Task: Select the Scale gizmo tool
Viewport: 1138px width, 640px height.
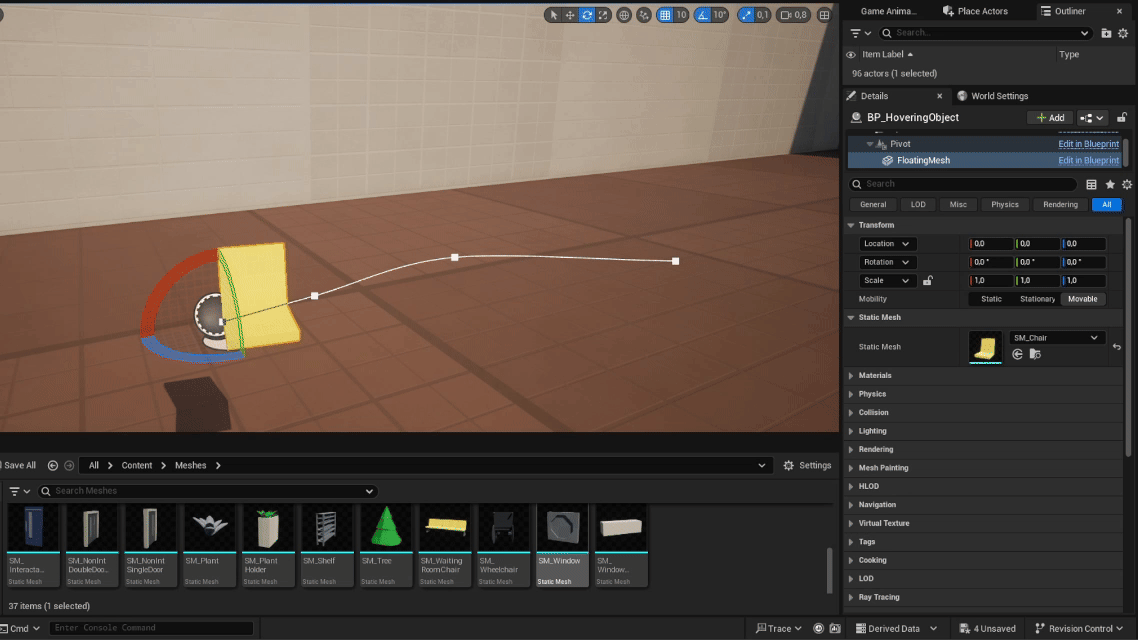Action: click(603, 15)
